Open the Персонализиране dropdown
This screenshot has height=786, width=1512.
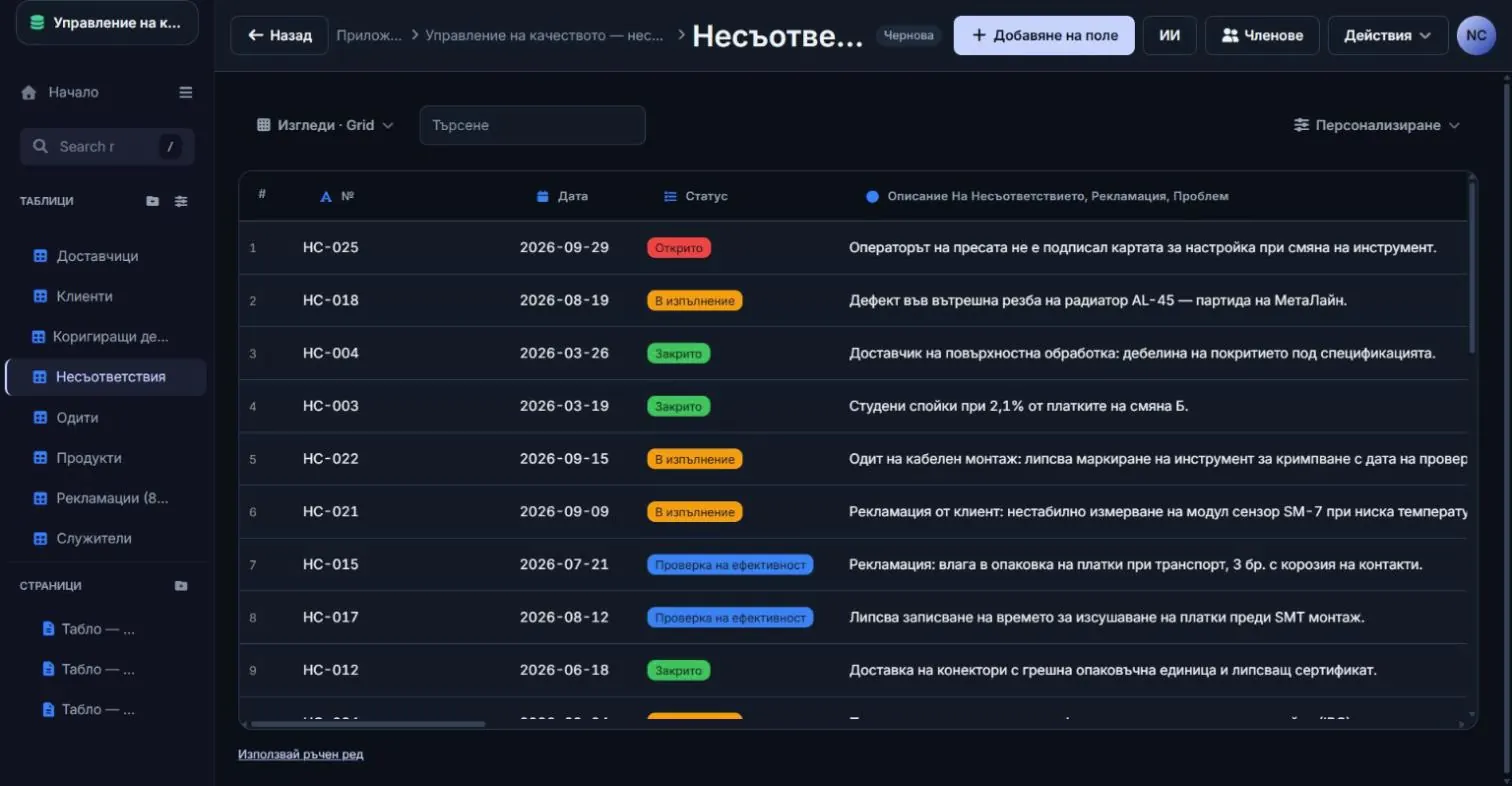(x=1377, y=125)
